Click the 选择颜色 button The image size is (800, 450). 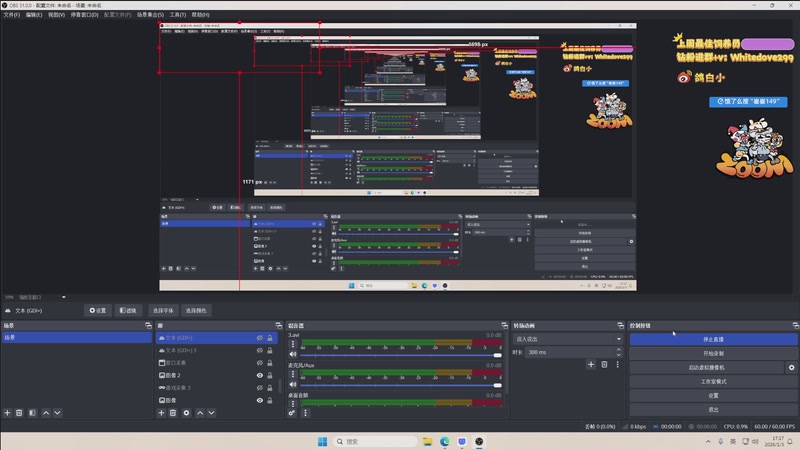196,310
